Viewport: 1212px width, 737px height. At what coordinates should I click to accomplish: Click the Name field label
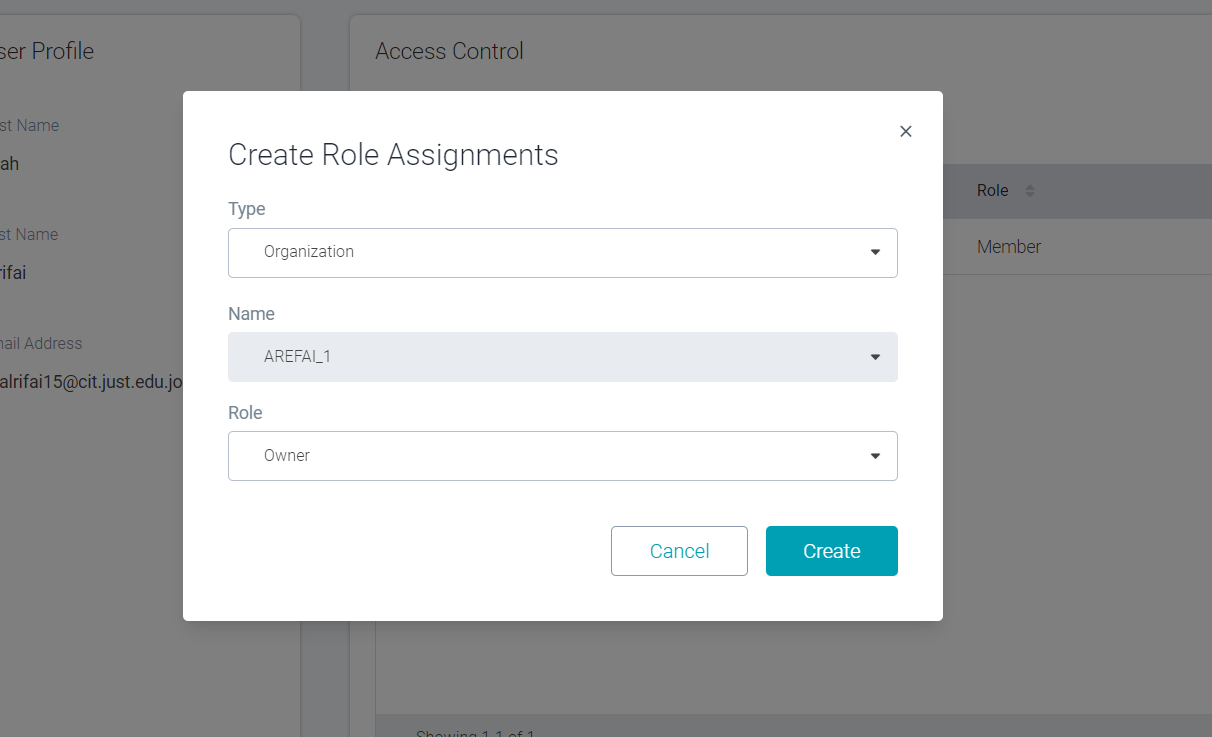251,314
